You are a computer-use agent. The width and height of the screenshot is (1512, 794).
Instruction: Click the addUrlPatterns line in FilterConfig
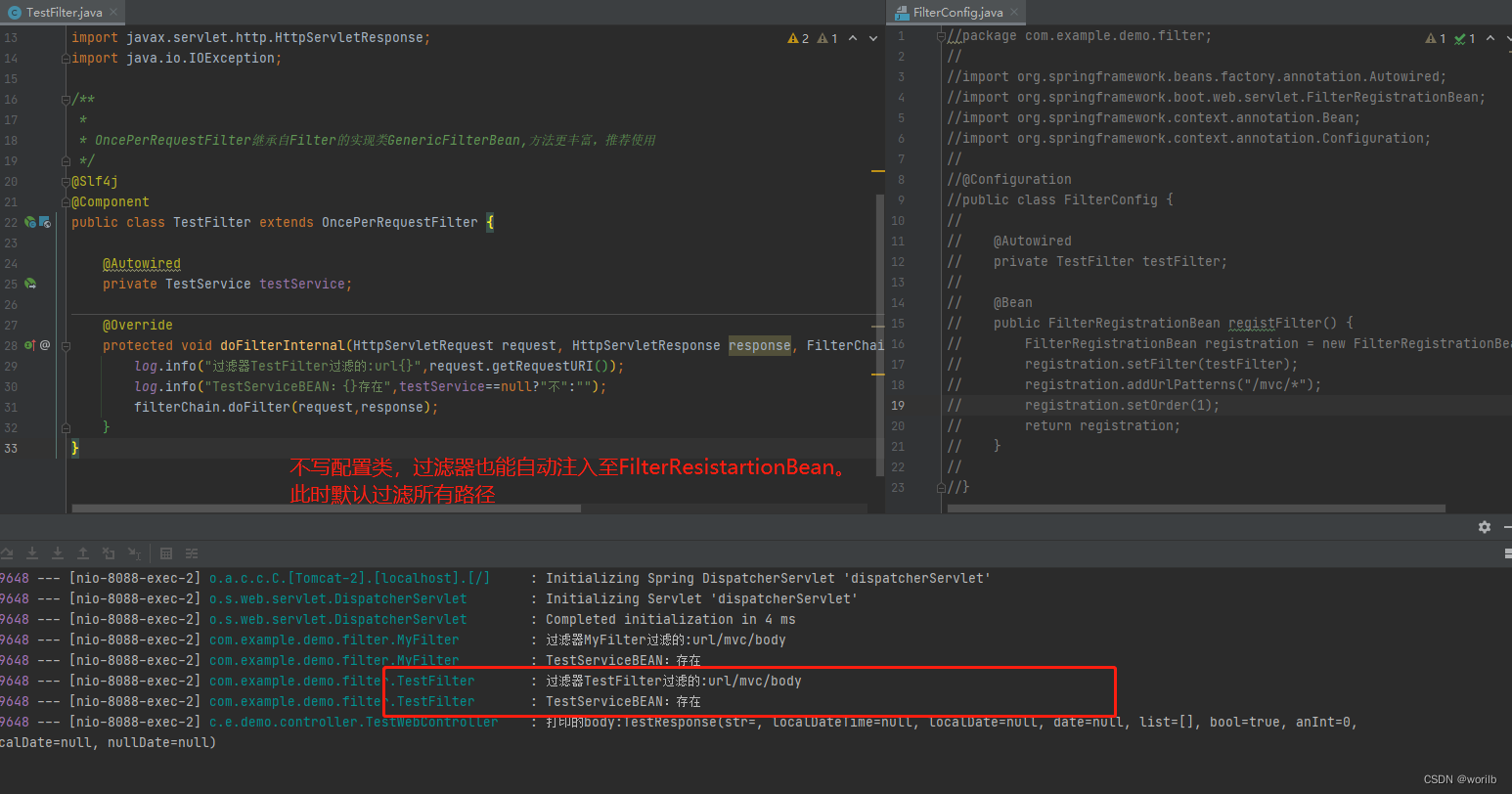[1174, 385]
